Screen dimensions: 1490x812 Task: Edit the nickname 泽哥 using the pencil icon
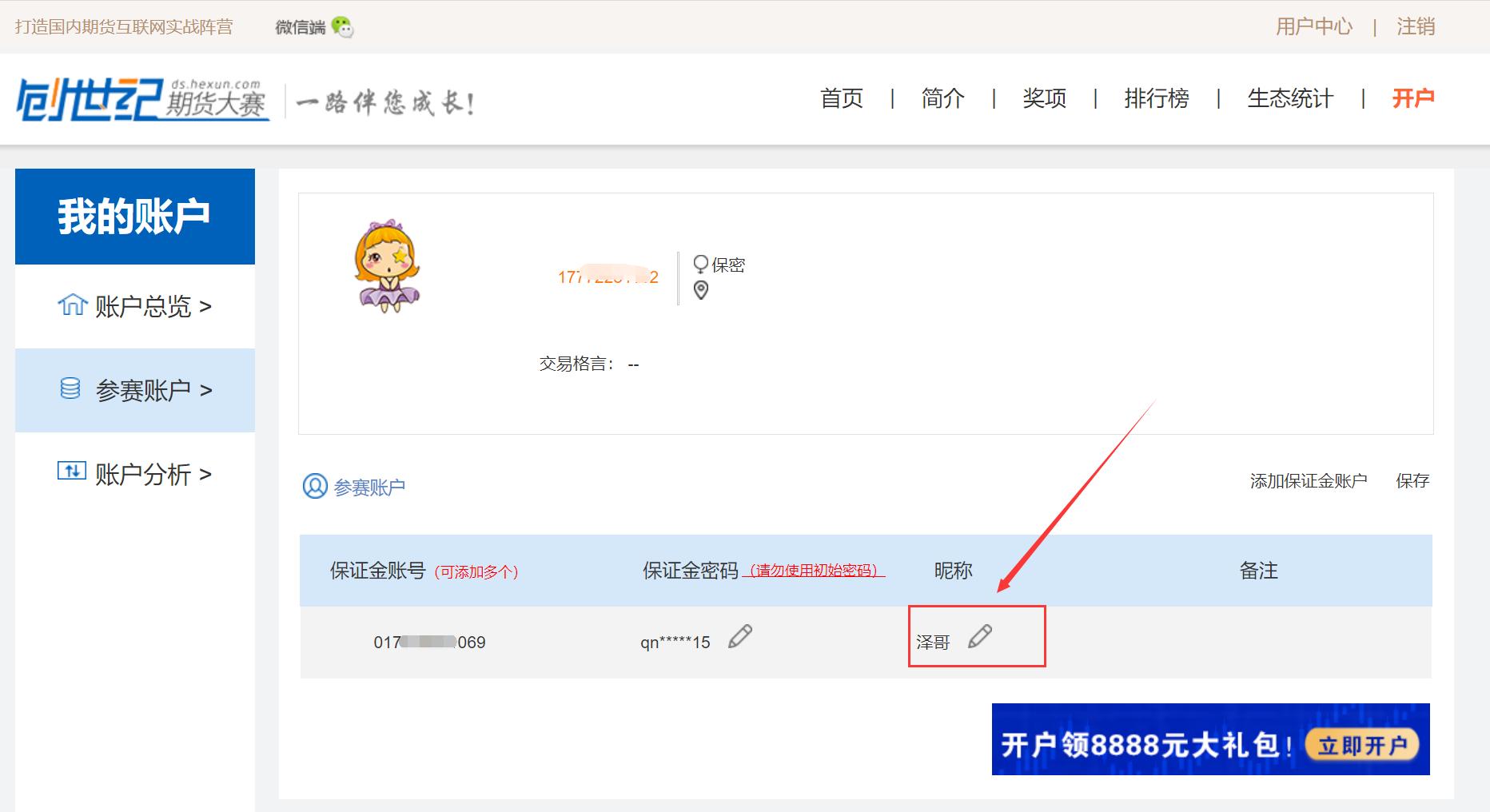[982, 637]
